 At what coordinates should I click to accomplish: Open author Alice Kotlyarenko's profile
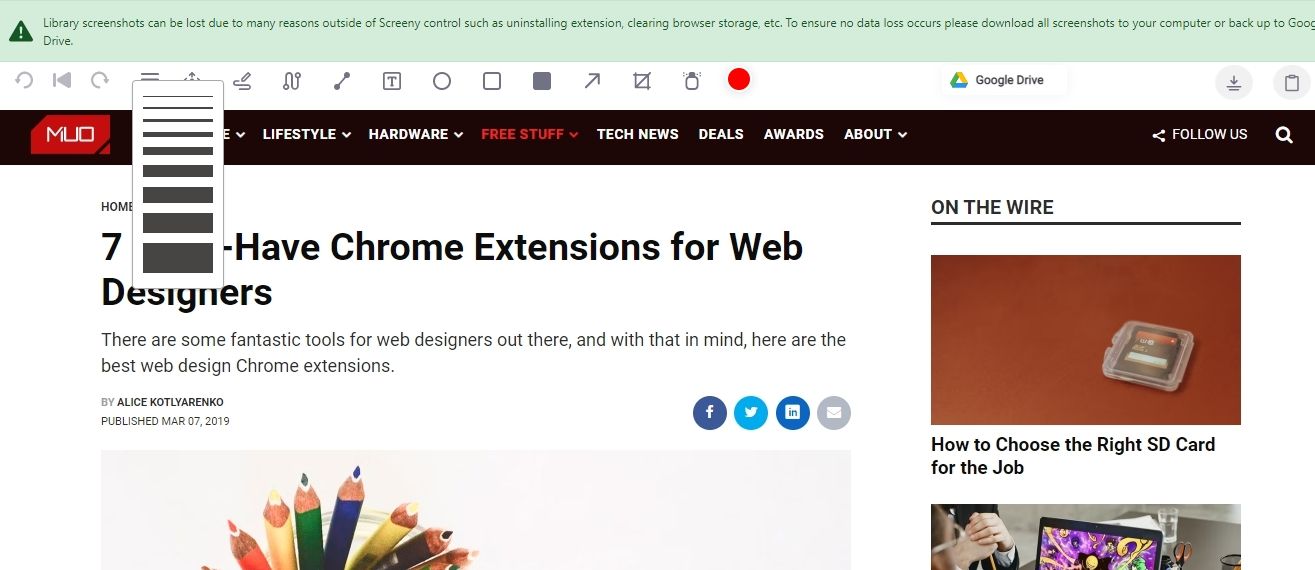pos(170,402)
